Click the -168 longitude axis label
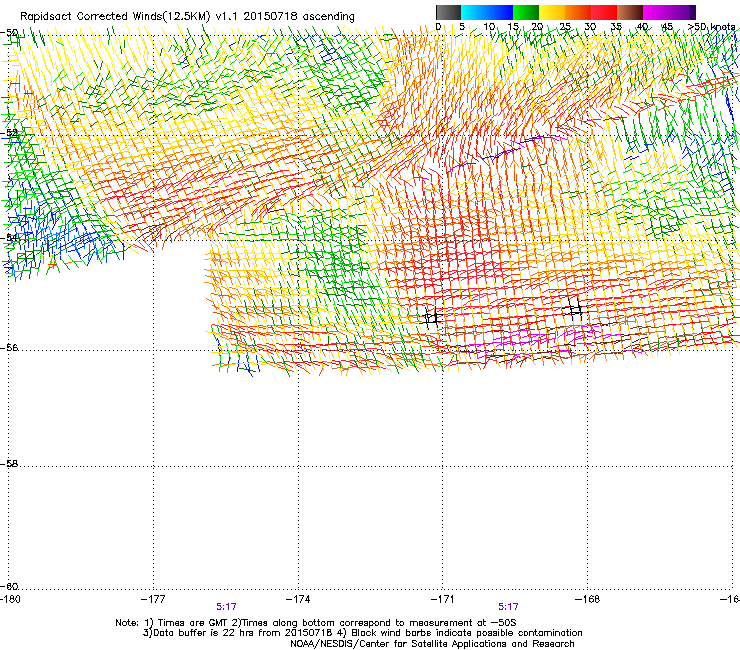The height and width of the screenshot is (650, 740). (588, 599)
